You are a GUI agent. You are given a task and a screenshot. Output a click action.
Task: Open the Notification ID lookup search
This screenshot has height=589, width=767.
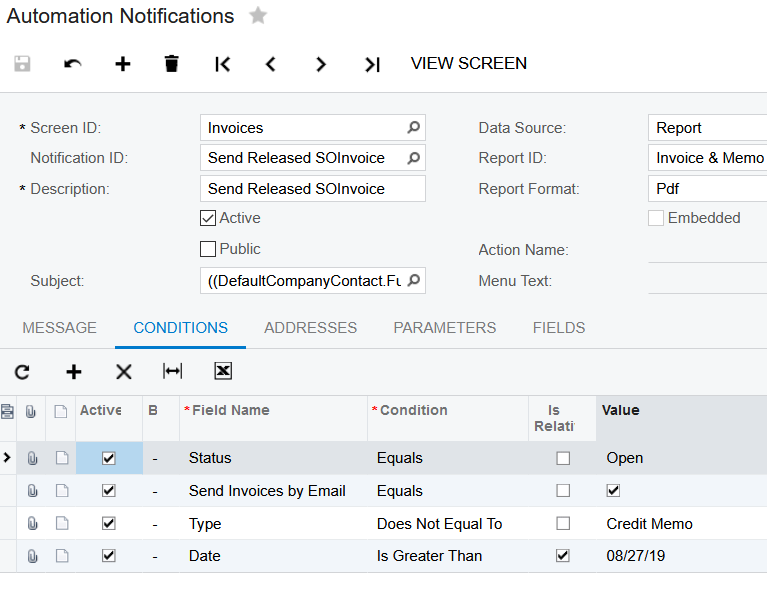tap(414, 158)
